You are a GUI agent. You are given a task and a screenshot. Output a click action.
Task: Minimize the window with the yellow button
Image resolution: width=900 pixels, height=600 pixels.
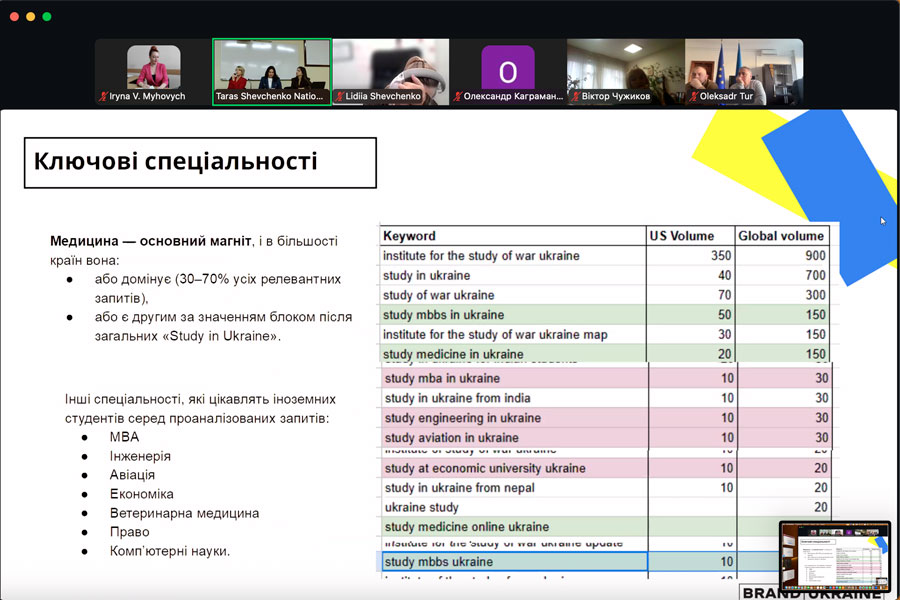[x=30, y=17]
